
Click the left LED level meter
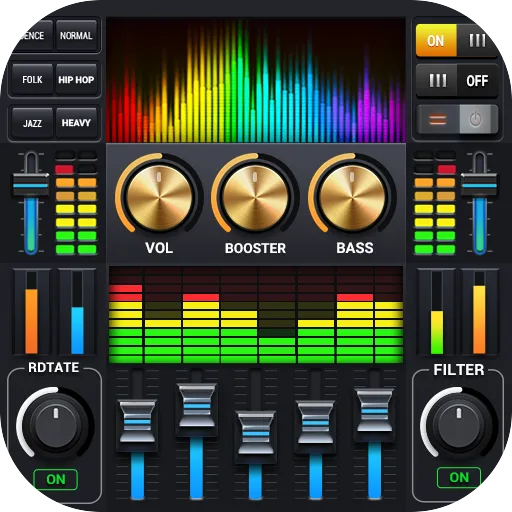76,203
